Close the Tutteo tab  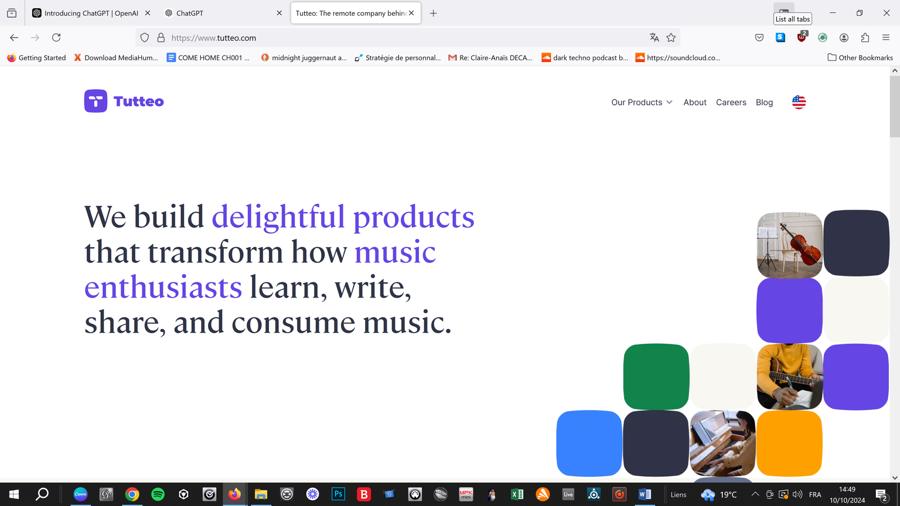pyautogui.click(x=411, y=13)
